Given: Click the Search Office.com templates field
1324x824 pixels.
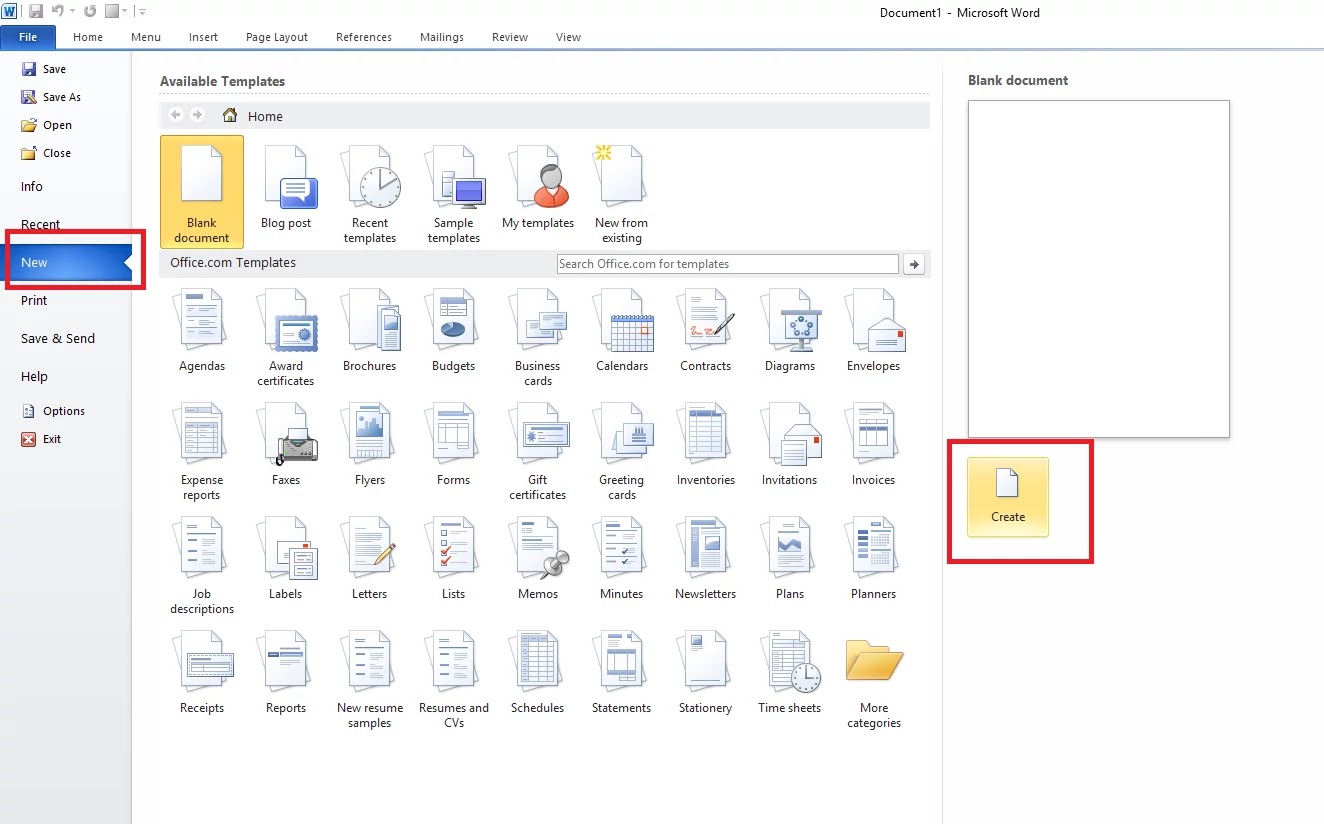Looking at the screenshot, I should (728, 264).
